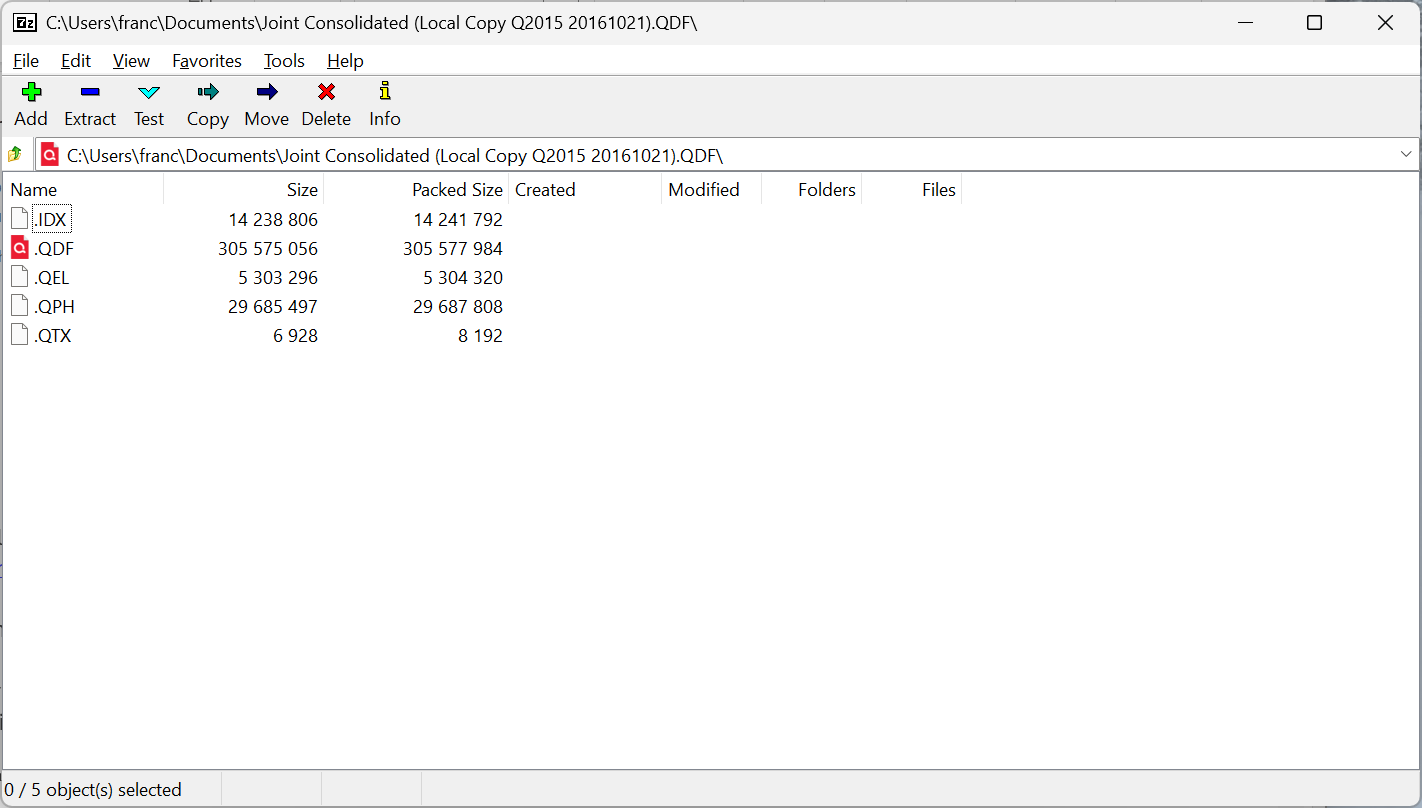Sort by the Packed Size column header
Screen dimensions: 1422x808
[416, 189]
